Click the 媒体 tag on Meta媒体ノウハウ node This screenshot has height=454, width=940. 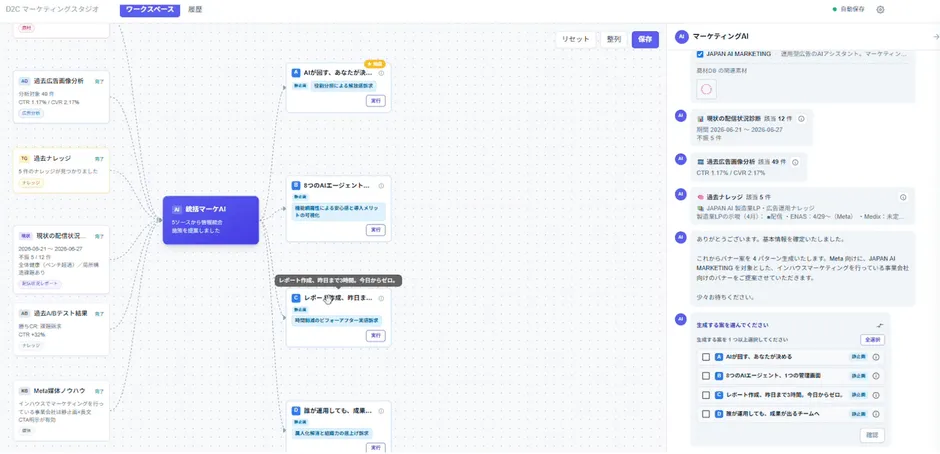click(x=28, y=431)
